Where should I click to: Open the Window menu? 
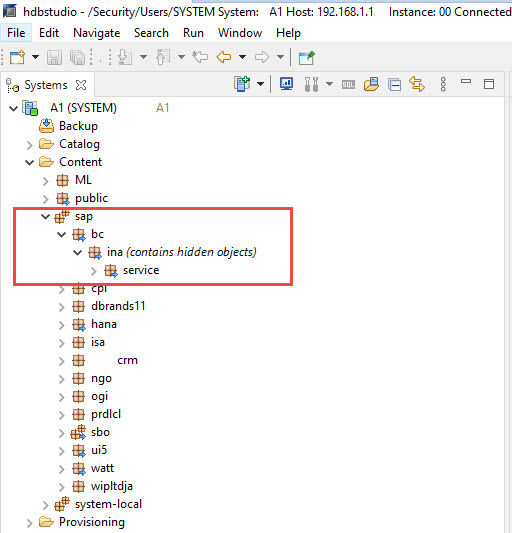(240, 33)
